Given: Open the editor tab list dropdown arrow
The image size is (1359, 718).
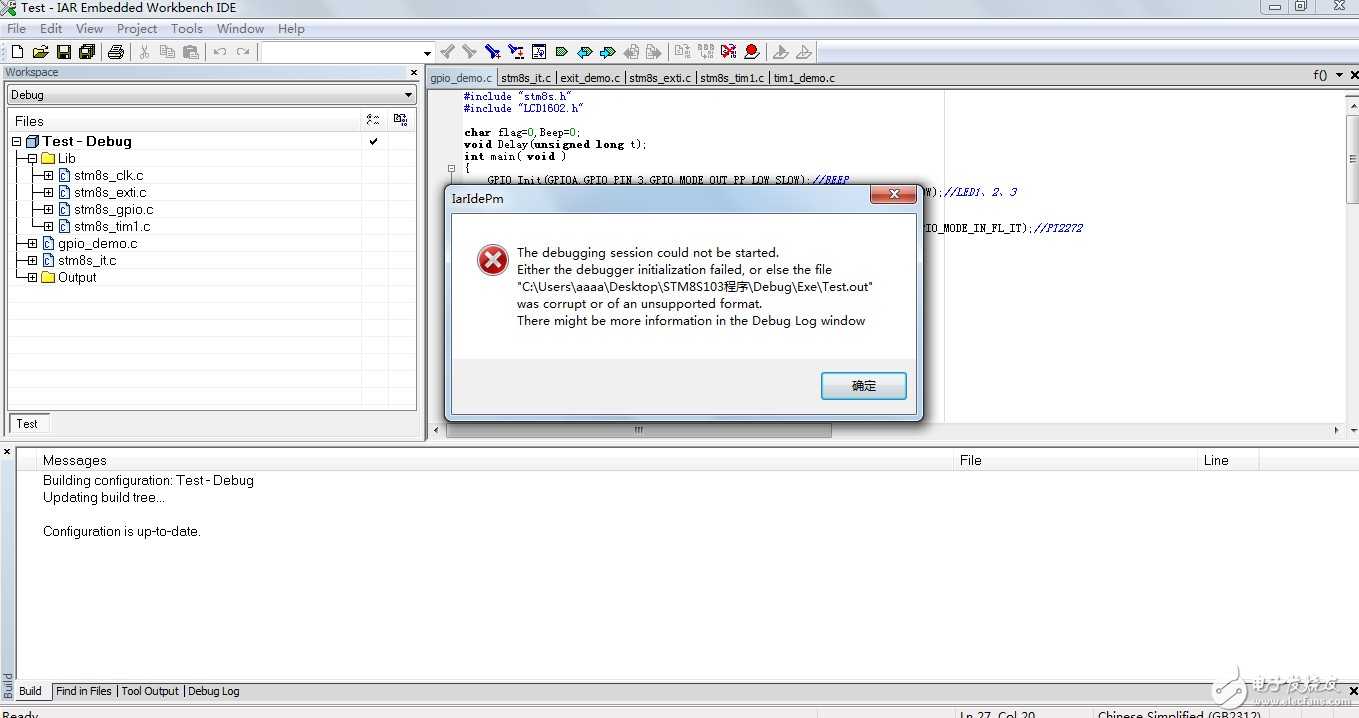Looking at the screenshot, I should [x=1339, y=76].
